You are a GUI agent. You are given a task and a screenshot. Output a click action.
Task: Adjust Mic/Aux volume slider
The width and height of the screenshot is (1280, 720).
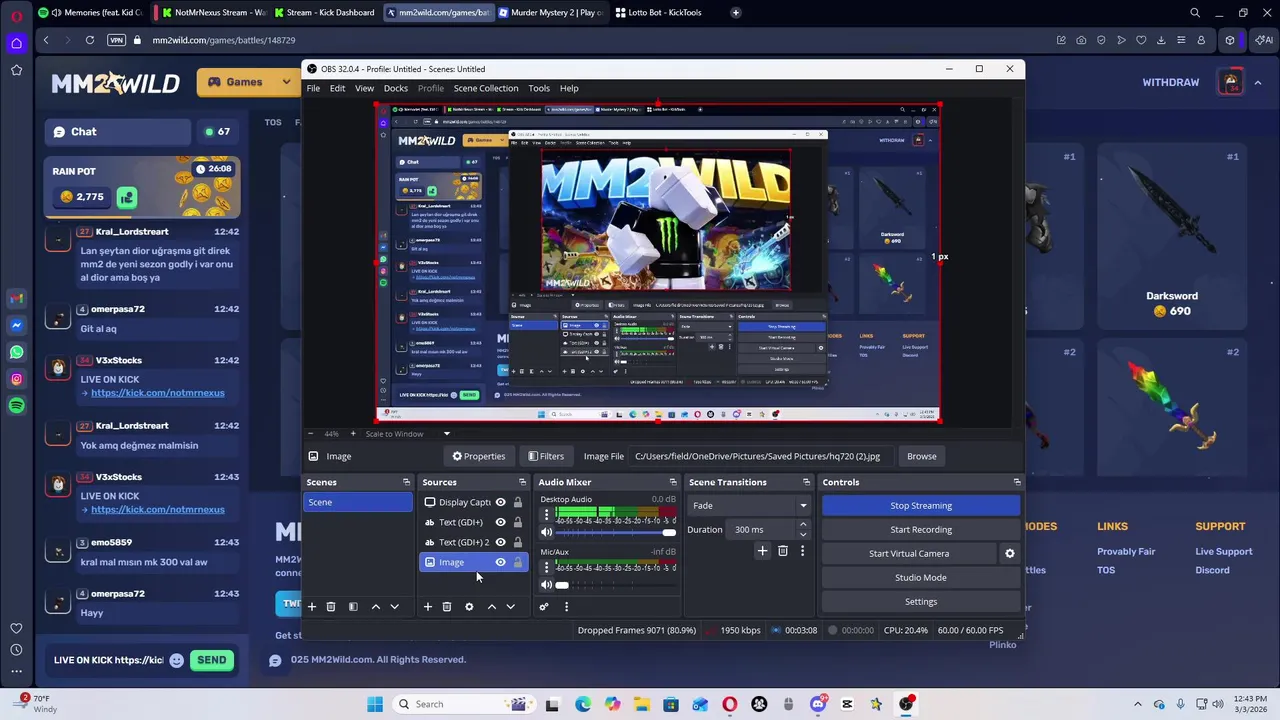(616, 585)
